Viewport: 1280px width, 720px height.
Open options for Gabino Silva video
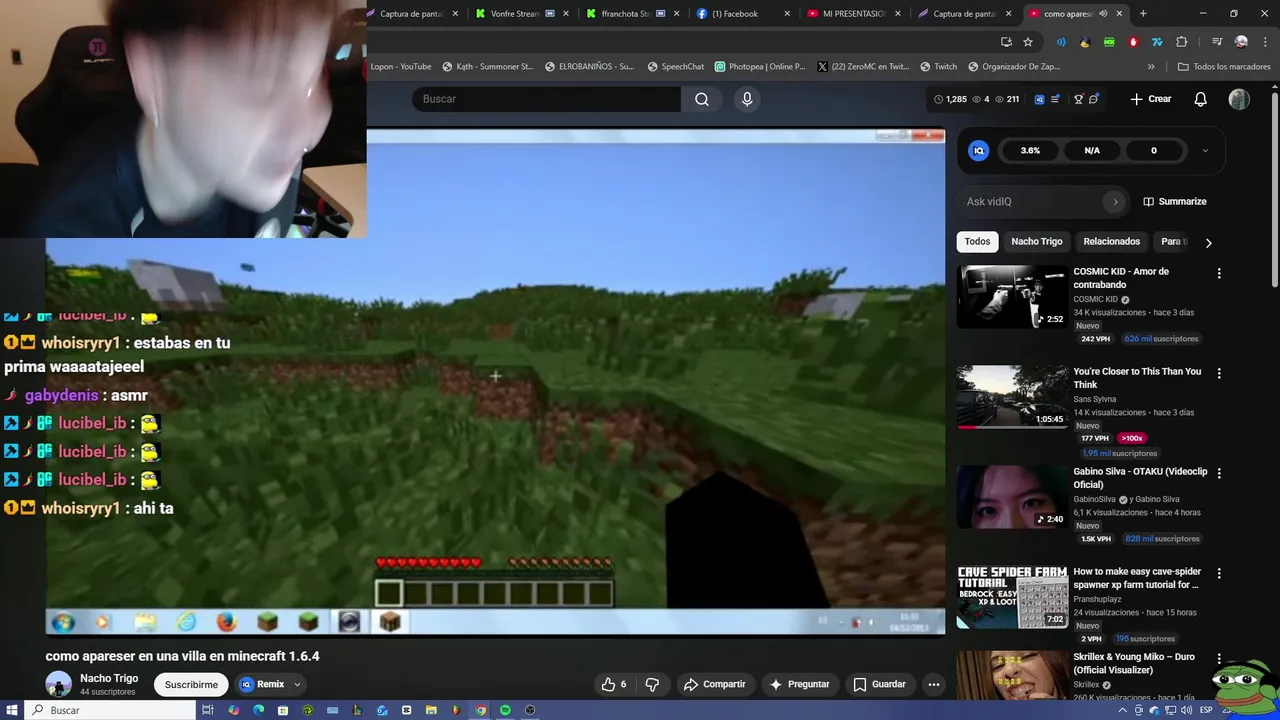(1218, 473)
